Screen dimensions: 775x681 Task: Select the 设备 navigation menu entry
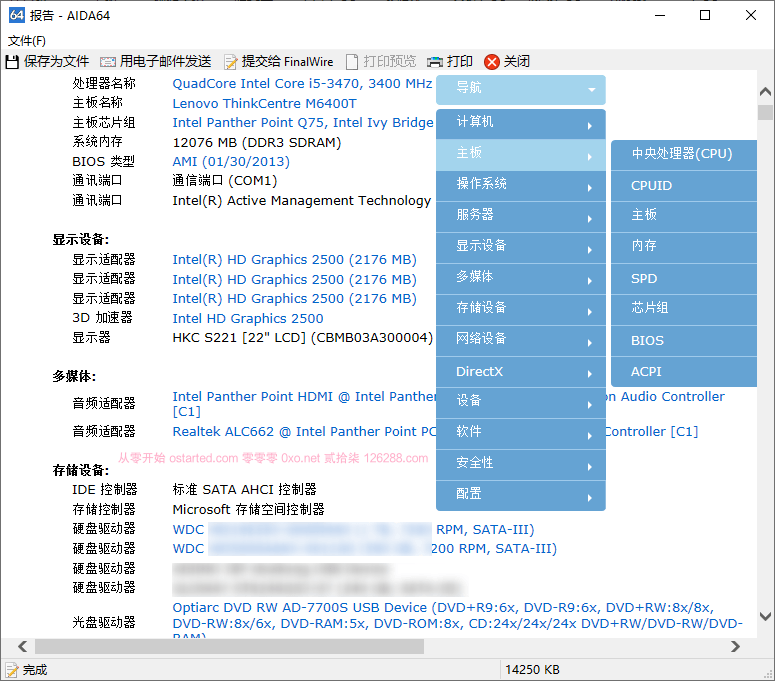click(521, 403)
